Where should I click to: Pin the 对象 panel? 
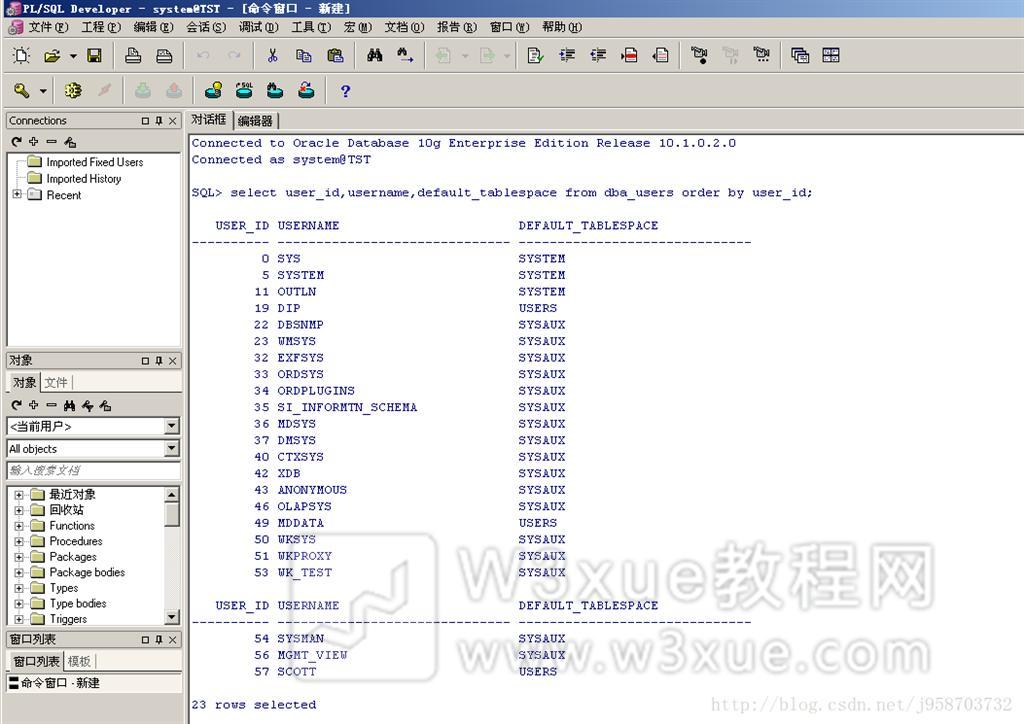click(159, 361)
